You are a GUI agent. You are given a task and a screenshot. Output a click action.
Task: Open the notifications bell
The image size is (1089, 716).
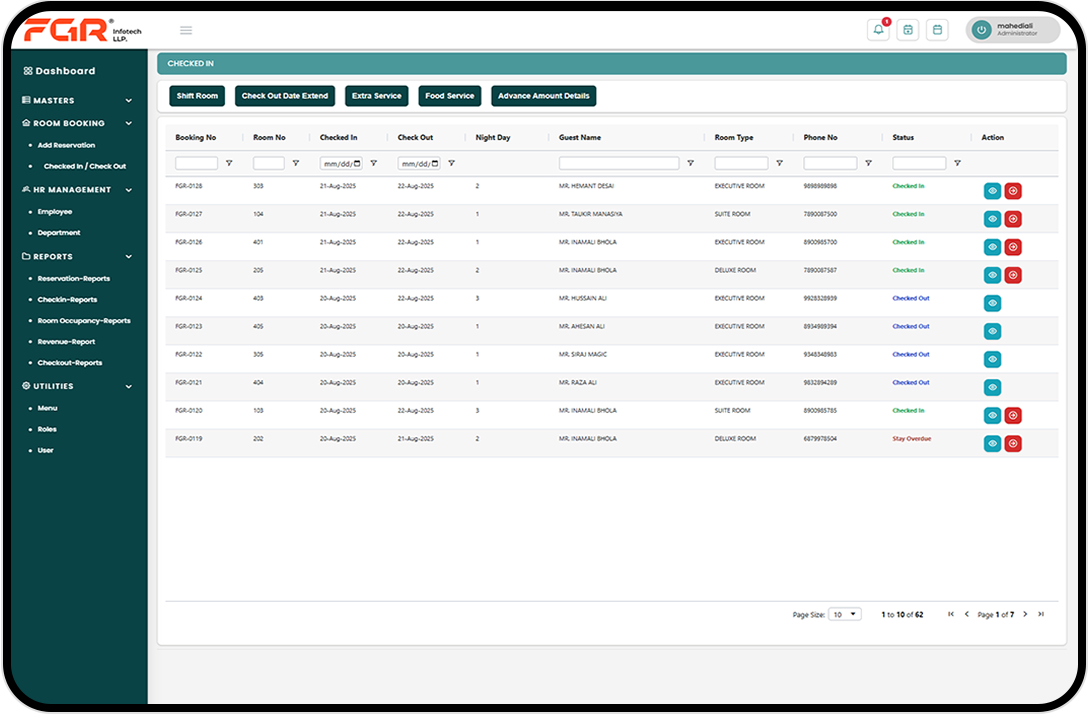coord(878,30)
